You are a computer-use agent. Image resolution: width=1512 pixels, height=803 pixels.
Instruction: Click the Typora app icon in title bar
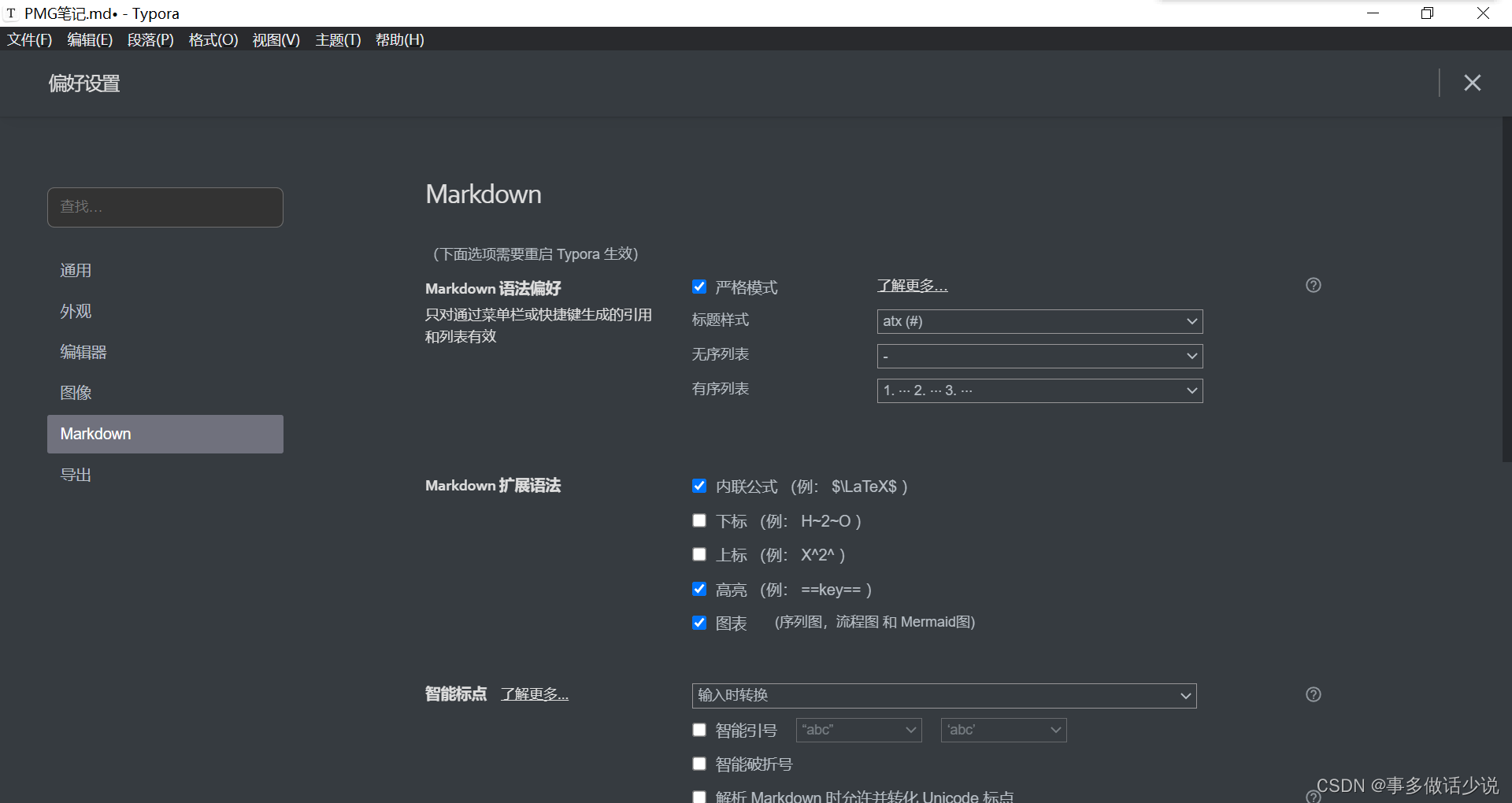[x=11, y=13]
